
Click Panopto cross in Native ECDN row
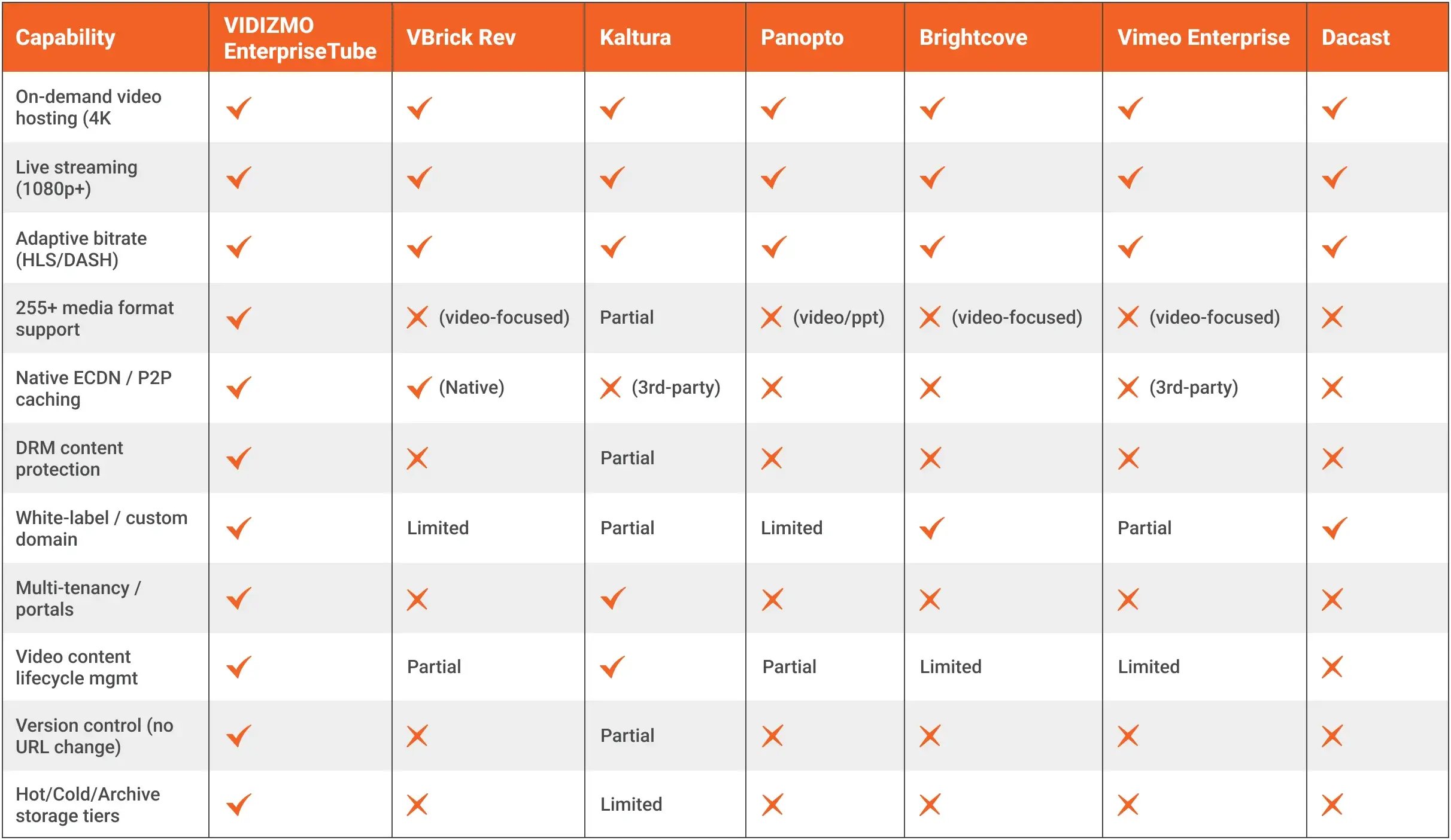(772, 388)
